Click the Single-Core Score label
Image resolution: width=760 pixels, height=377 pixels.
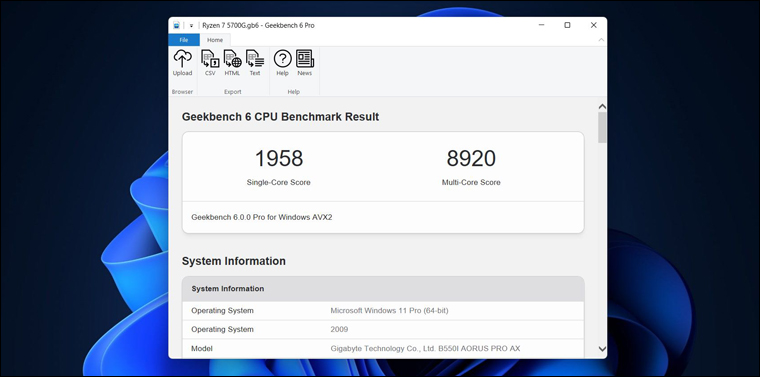[x=278, y=183]
